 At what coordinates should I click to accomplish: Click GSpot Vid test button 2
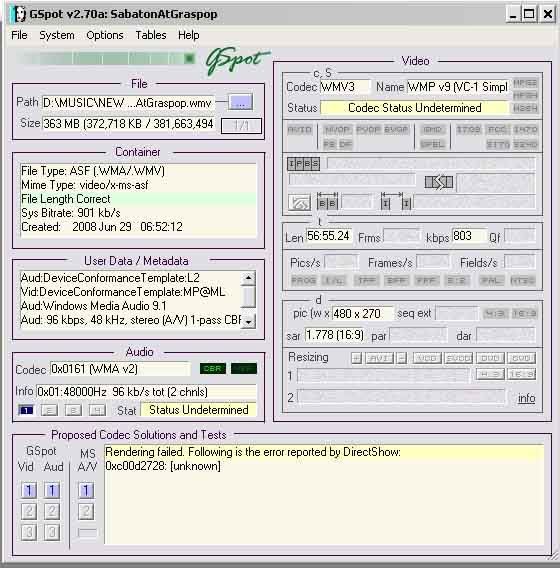(x=29, y=511)
